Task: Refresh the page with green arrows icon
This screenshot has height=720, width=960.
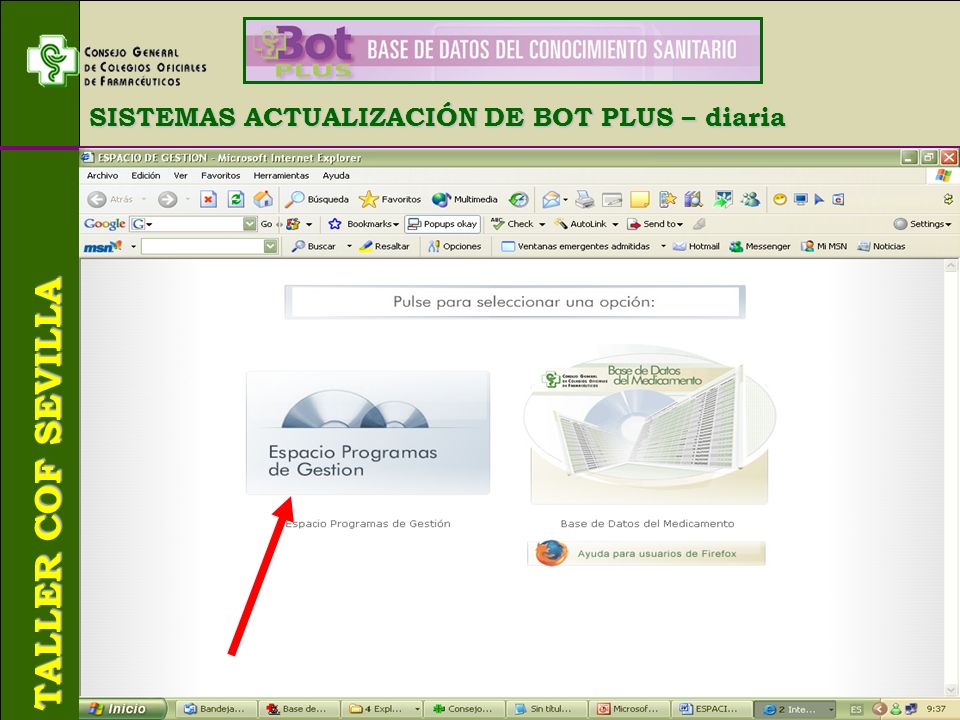Action: (x=236, y=200)
